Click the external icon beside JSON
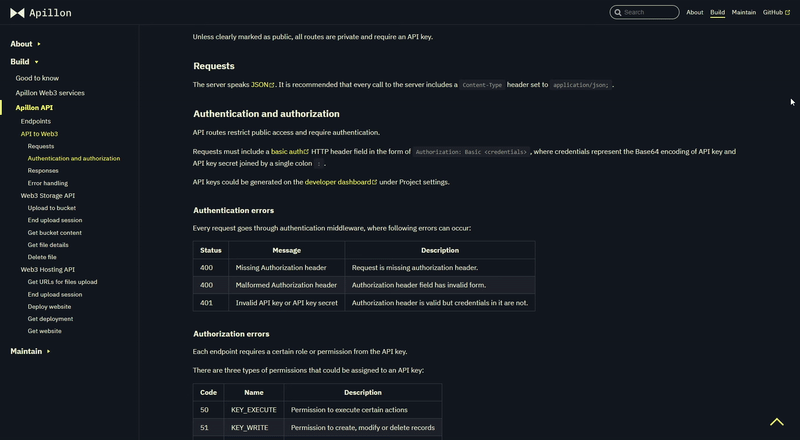 point(271,85)
